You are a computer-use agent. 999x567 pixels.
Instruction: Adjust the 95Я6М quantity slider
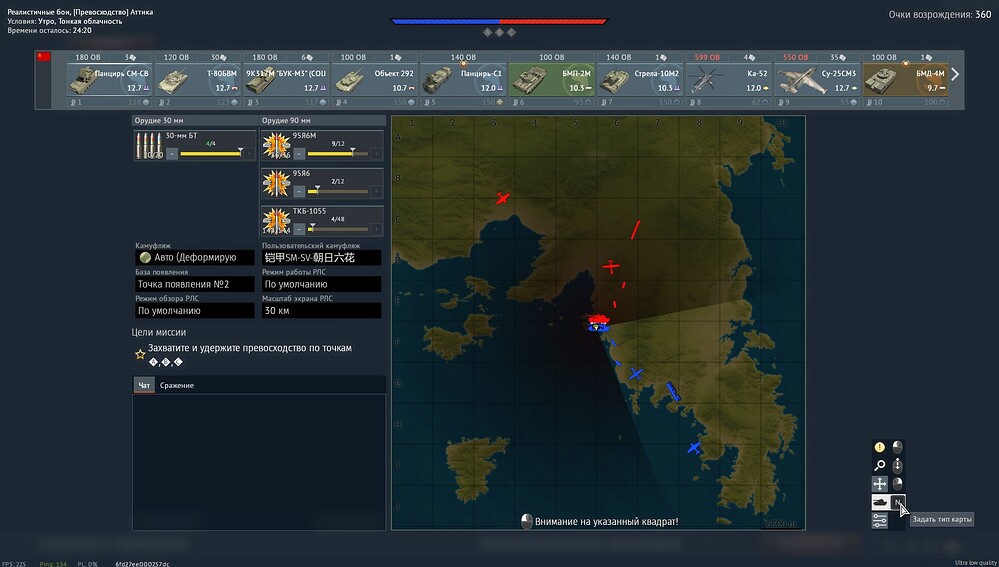click(x=338, y=154)
